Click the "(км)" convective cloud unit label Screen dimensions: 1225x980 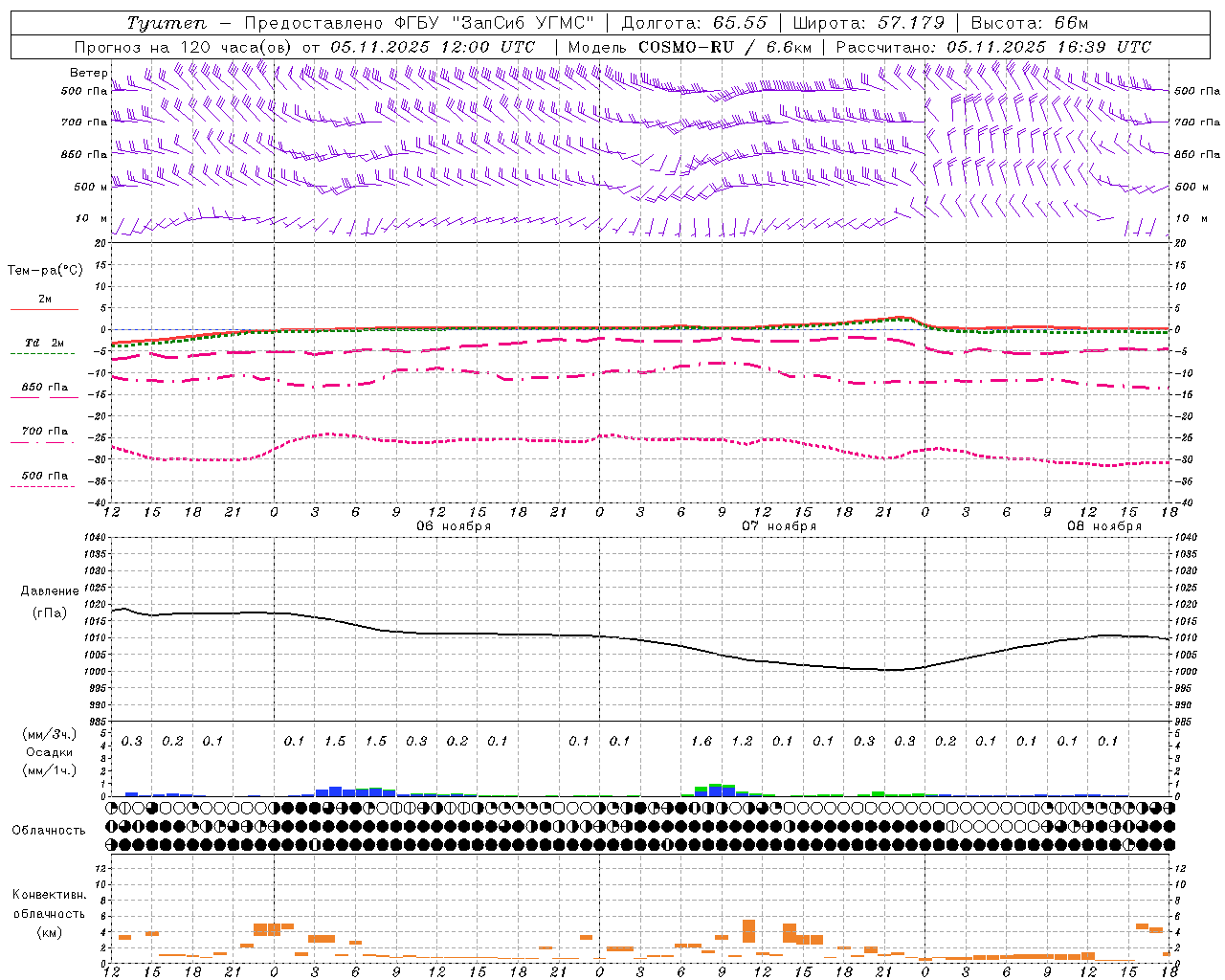[50, 932]
